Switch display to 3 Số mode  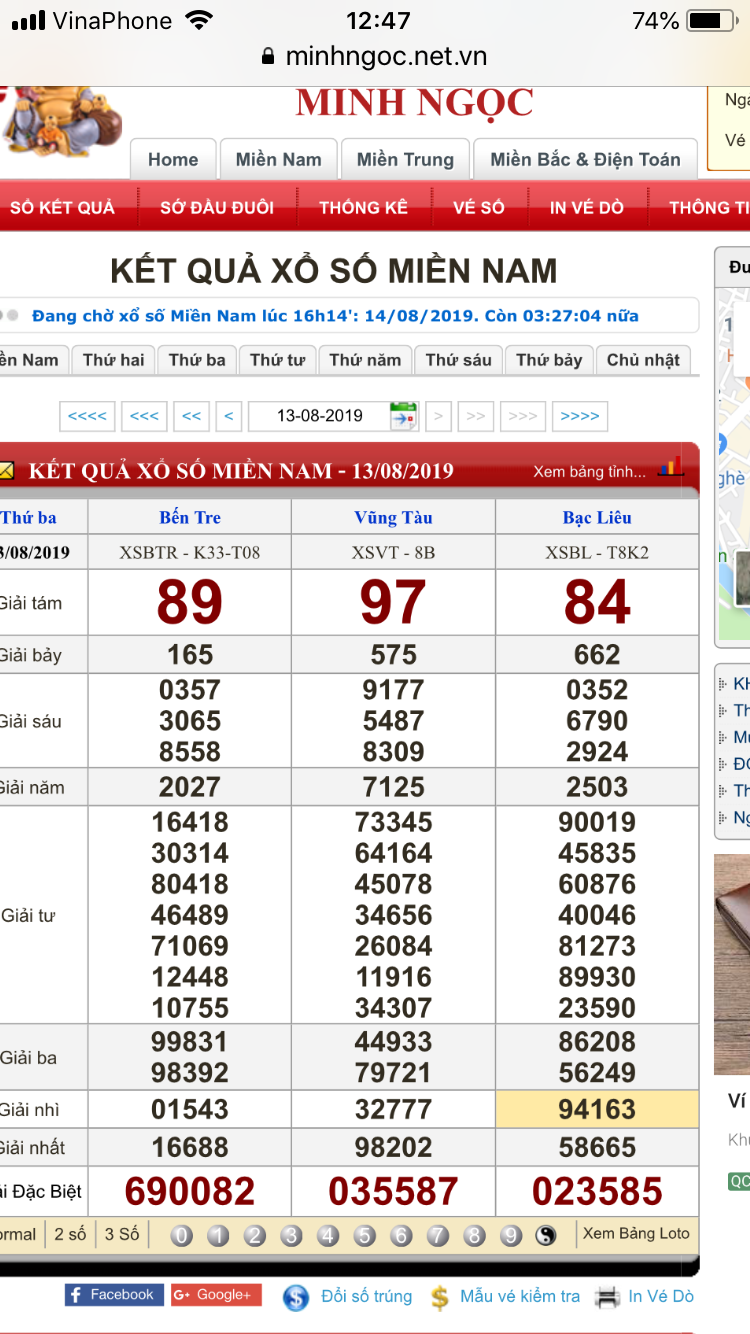122,1234
